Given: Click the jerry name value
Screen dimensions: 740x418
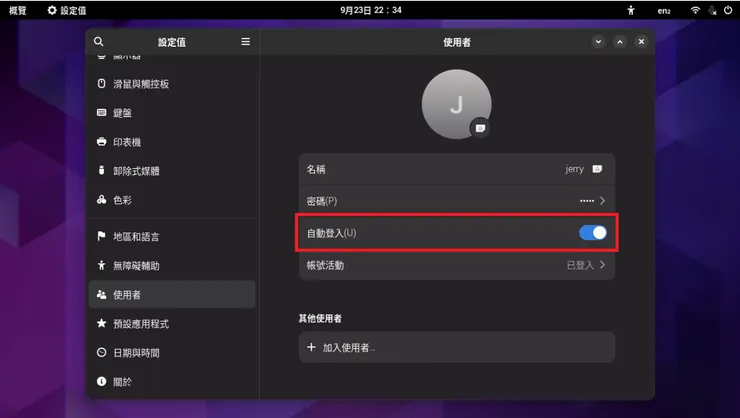Looking at the screenshot, I should pyautogui.click(x=574, y=169).
